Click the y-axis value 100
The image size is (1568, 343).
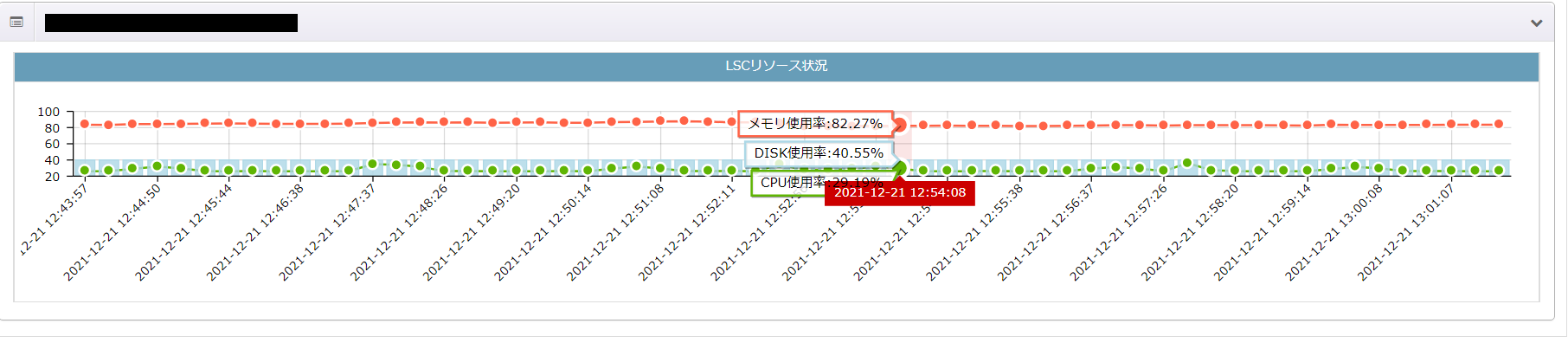pyautogui.click(x=48, y=112)
